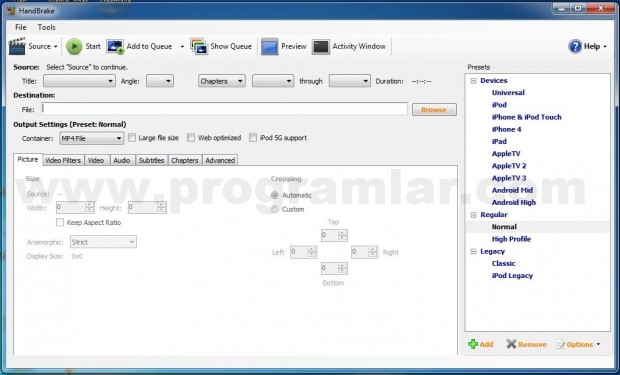Open the Chapters dropdown
The image size is (620, 375).
click(221, 81)
